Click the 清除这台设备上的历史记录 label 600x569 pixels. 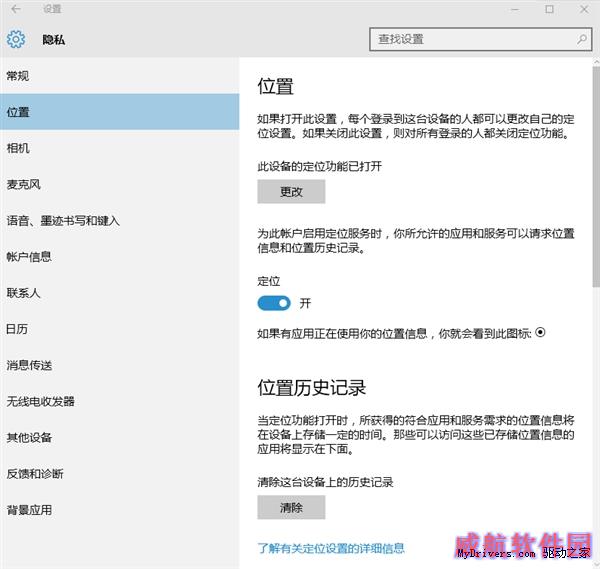[x=325, y=482]
